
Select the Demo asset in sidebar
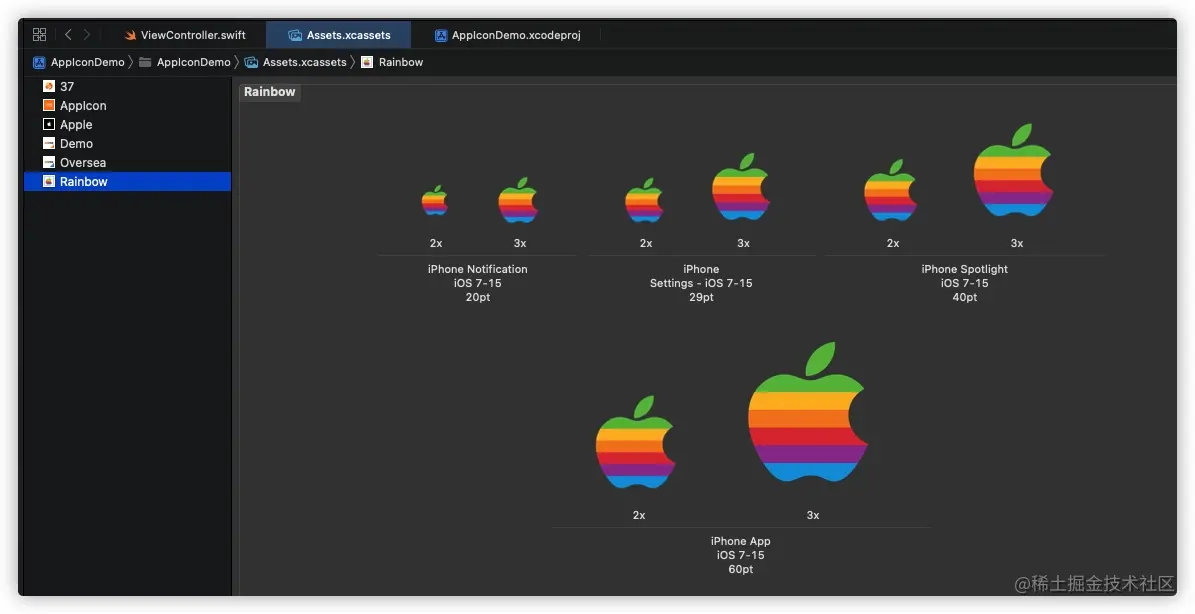[127, 143]
